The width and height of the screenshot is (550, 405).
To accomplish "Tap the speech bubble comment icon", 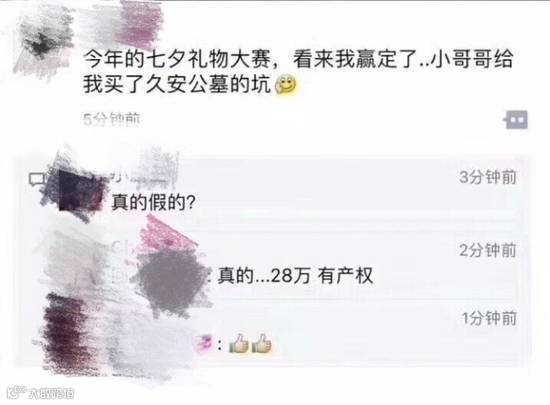I will click(36, 179).
